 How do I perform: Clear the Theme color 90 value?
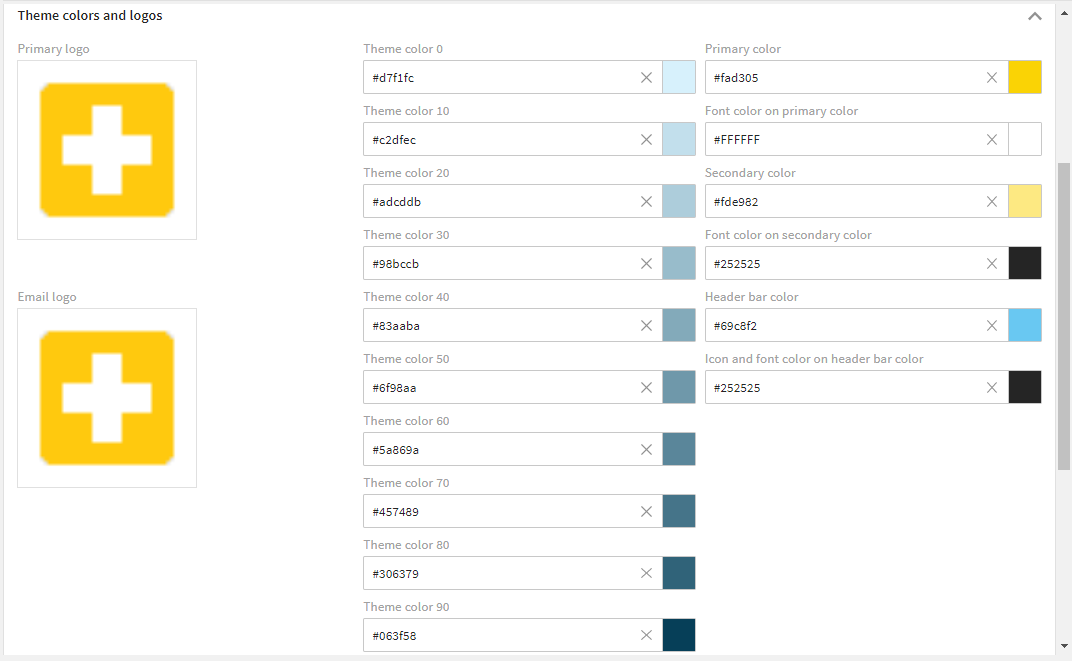646,635
